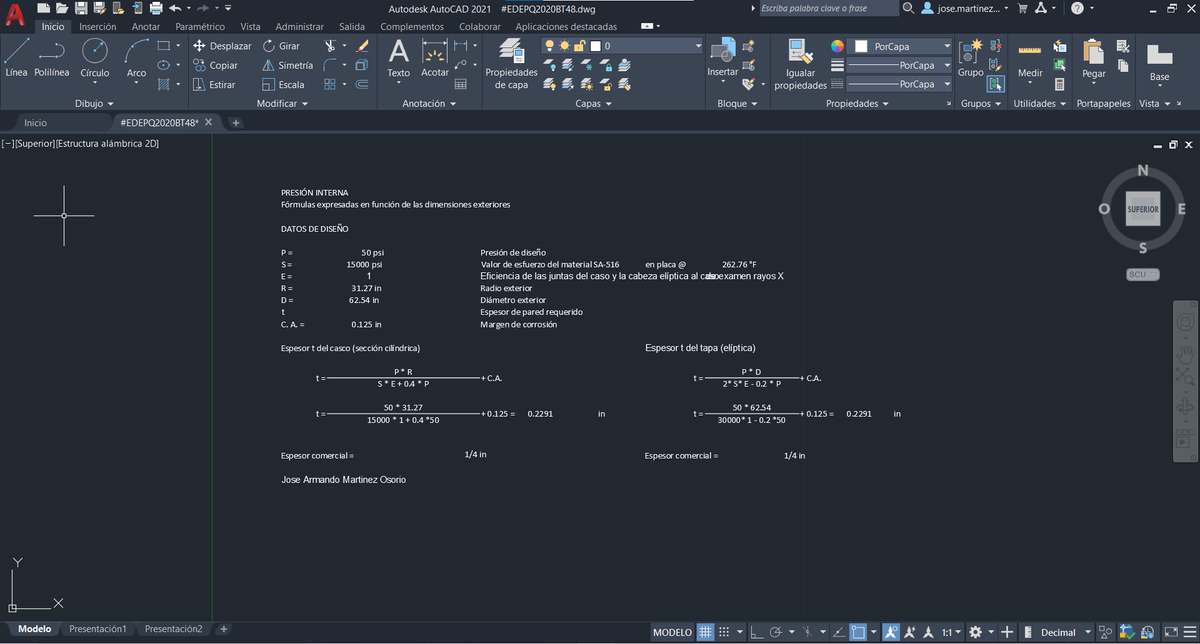Select the Acotar dimension tool
1200x644 pixels.
click(x=435, y=58)
